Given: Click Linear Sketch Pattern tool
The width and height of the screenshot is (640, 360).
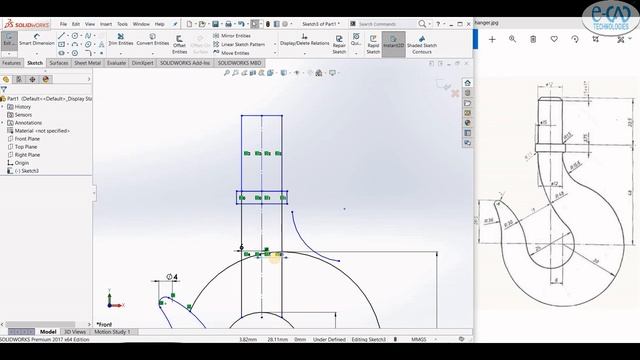Looking at the screenshot, I should click(x=239, y=44).
